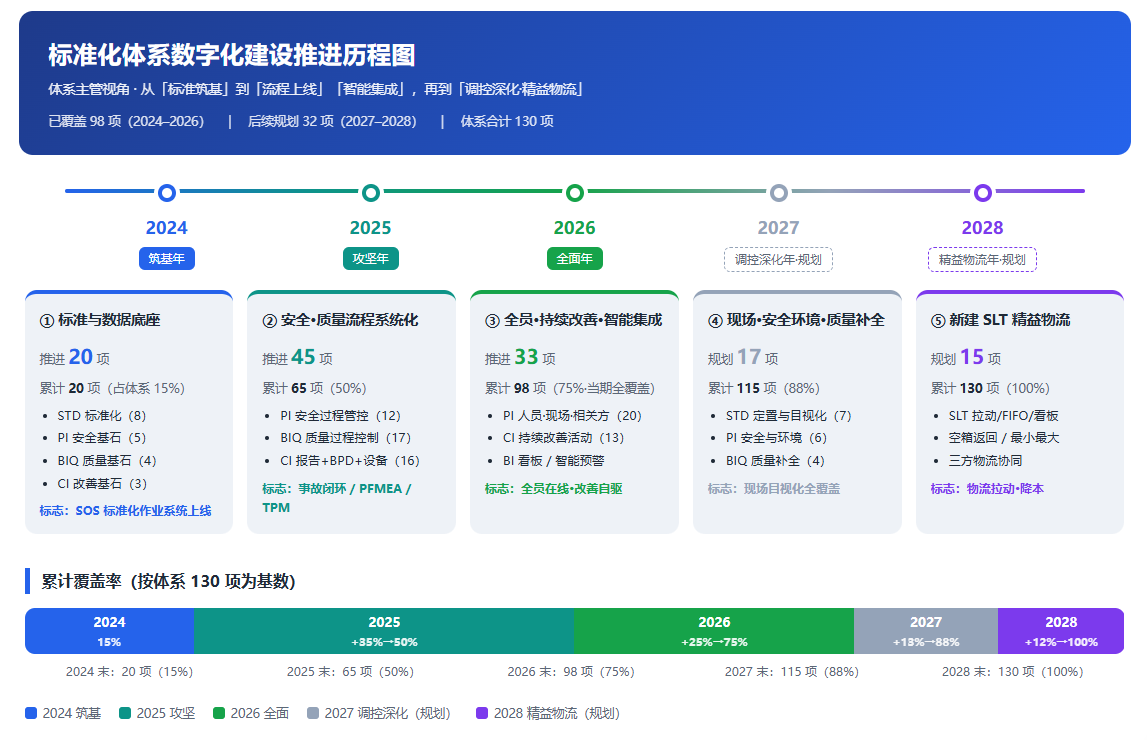Image resolution: width=1147 pixels, height=740 pixels.
Task: Click caption 2026 末: 98 项 (75%)
Action: pyautogui.click(x=571, y=671)
